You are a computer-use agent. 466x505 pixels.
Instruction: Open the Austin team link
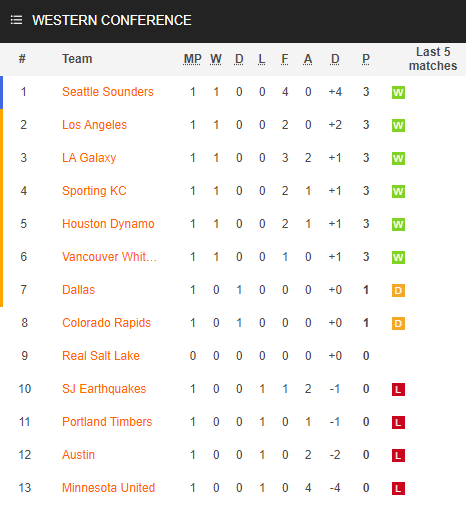[78, 455]
